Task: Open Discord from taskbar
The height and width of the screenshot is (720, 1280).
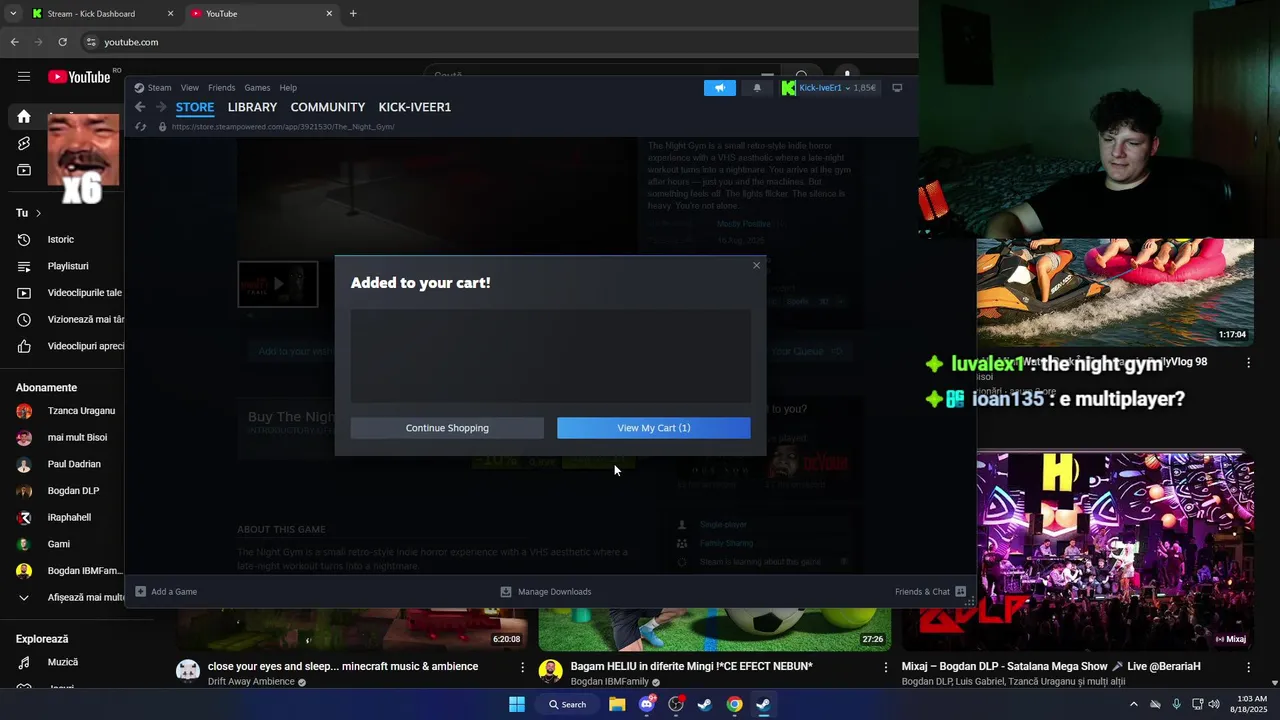Action: tap(647, 704)
